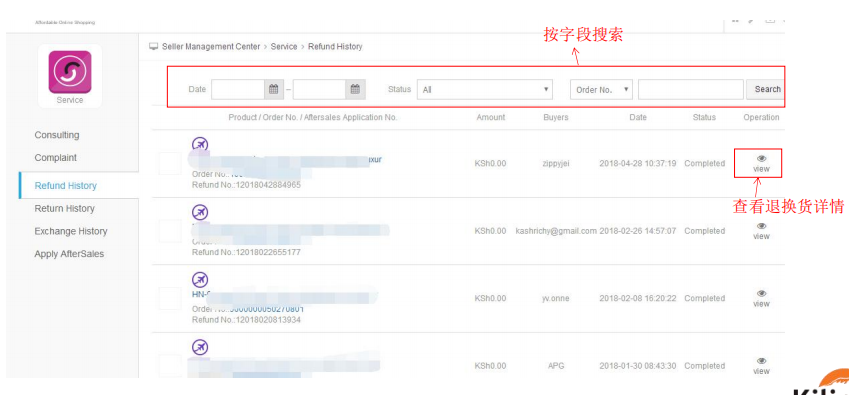Click date 2018-04-28 10:37:19
This screenshot has height=395, width=849.
coord(638,163)
